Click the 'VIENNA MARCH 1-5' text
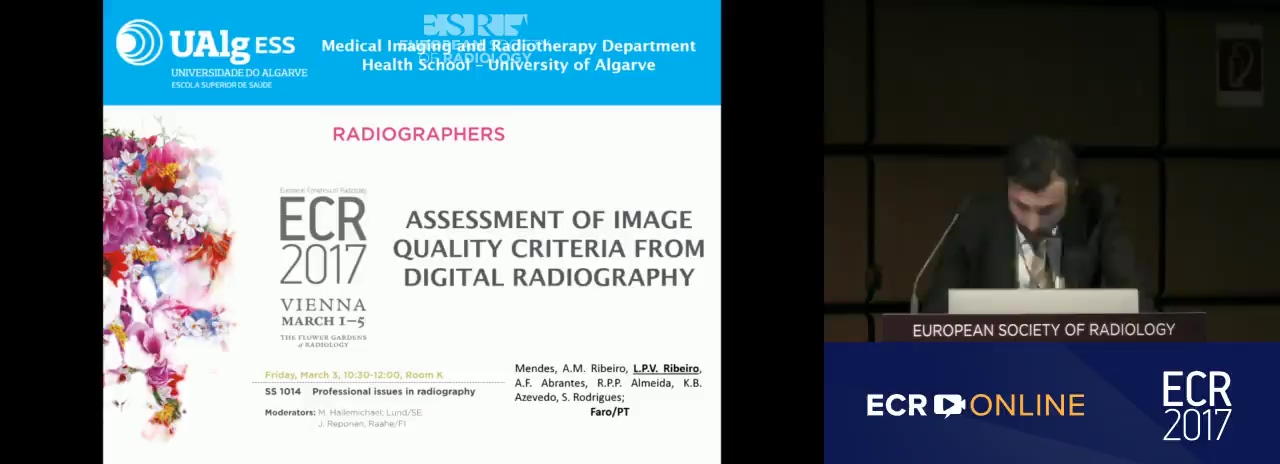This screenshot has width=1280, height=464. pos(323,312)
